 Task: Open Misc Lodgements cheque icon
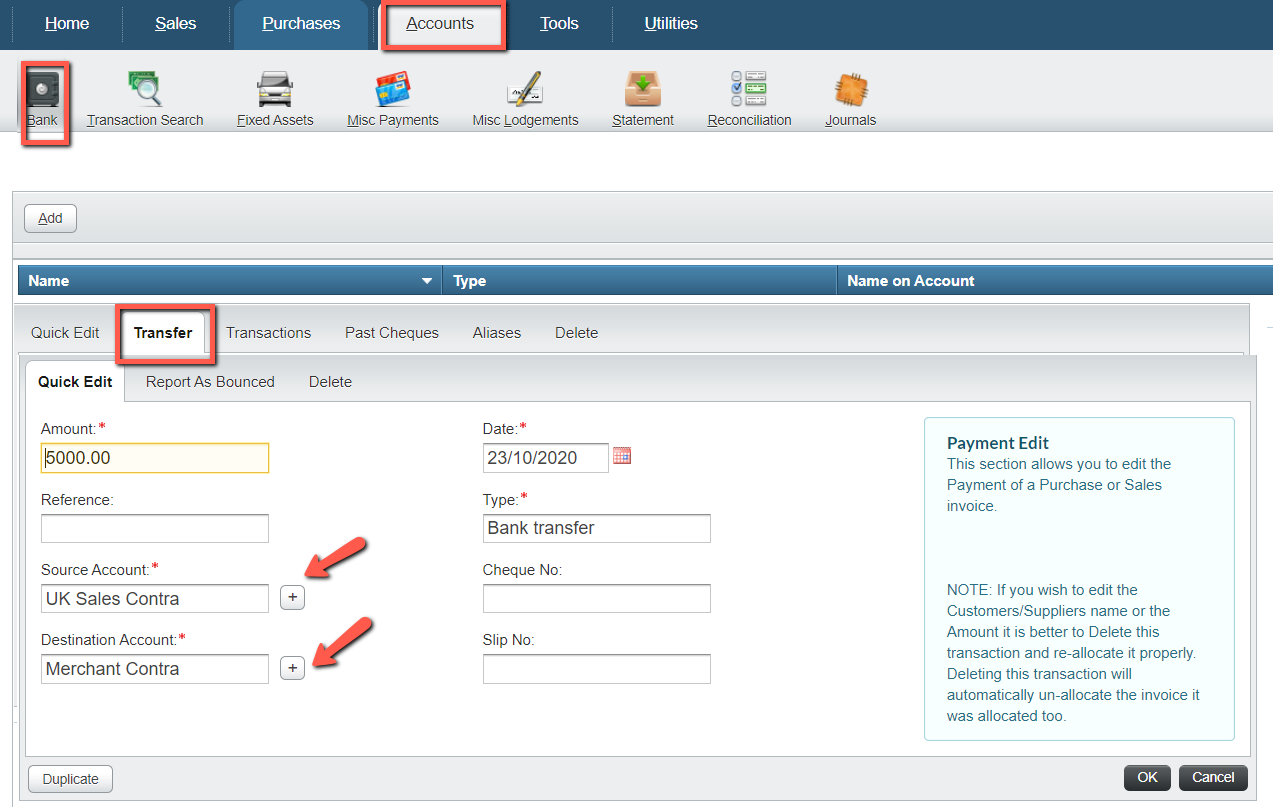525,90
